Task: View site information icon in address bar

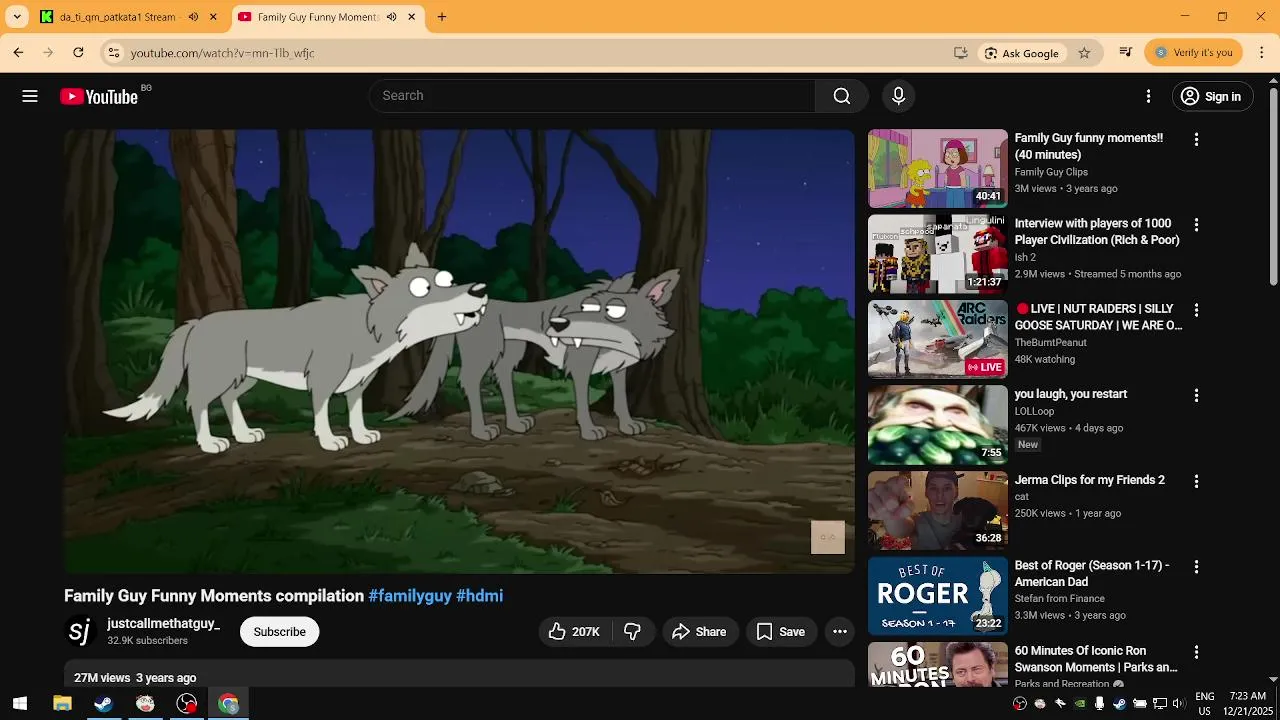Action: [114, 53]
